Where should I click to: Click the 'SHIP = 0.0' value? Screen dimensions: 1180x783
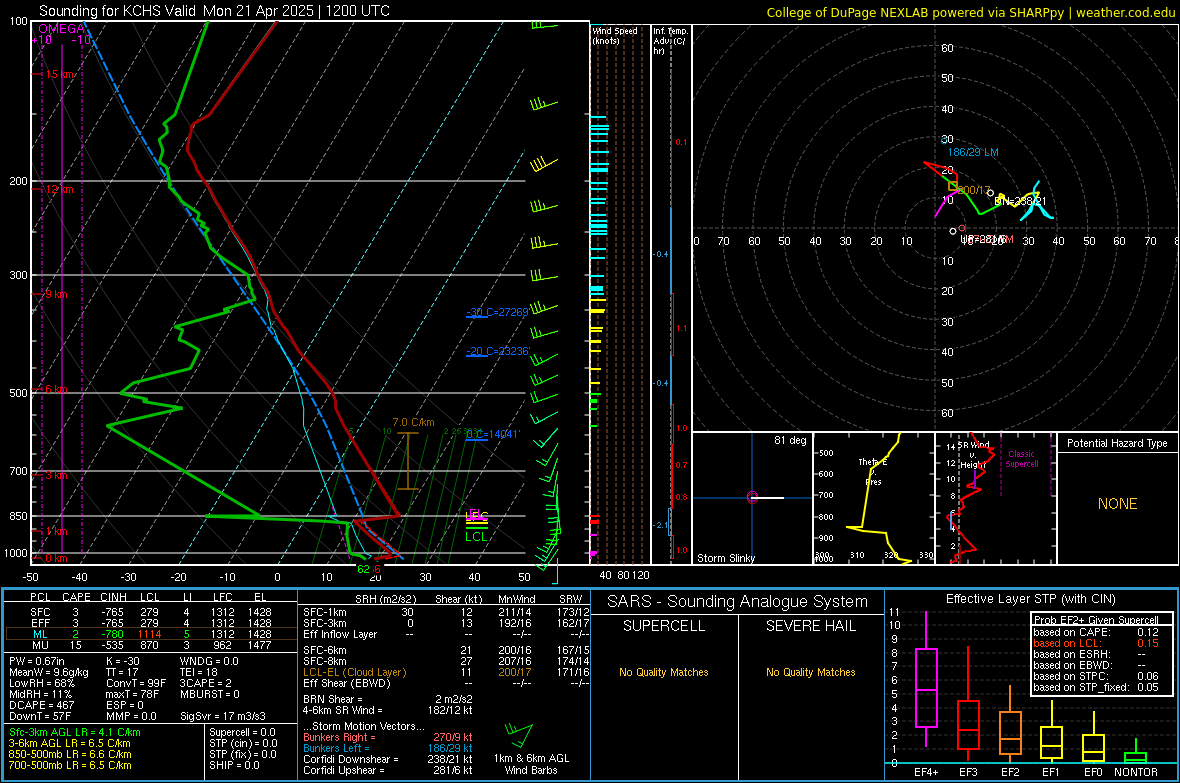[234, 765]
